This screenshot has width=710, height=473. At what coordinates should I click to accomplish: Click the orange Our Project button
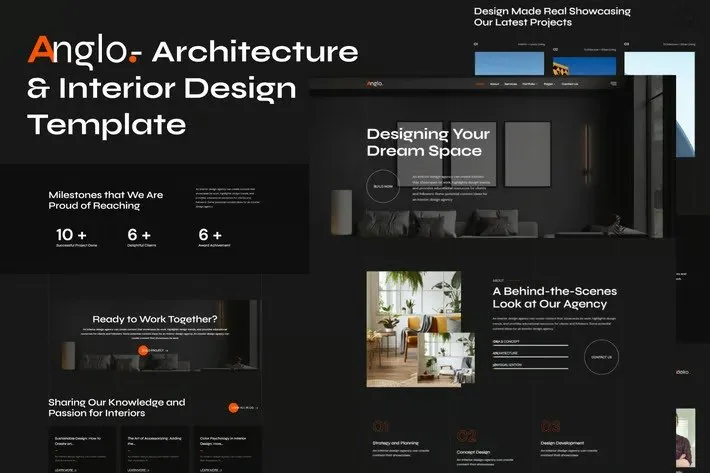tap(153, 351)
